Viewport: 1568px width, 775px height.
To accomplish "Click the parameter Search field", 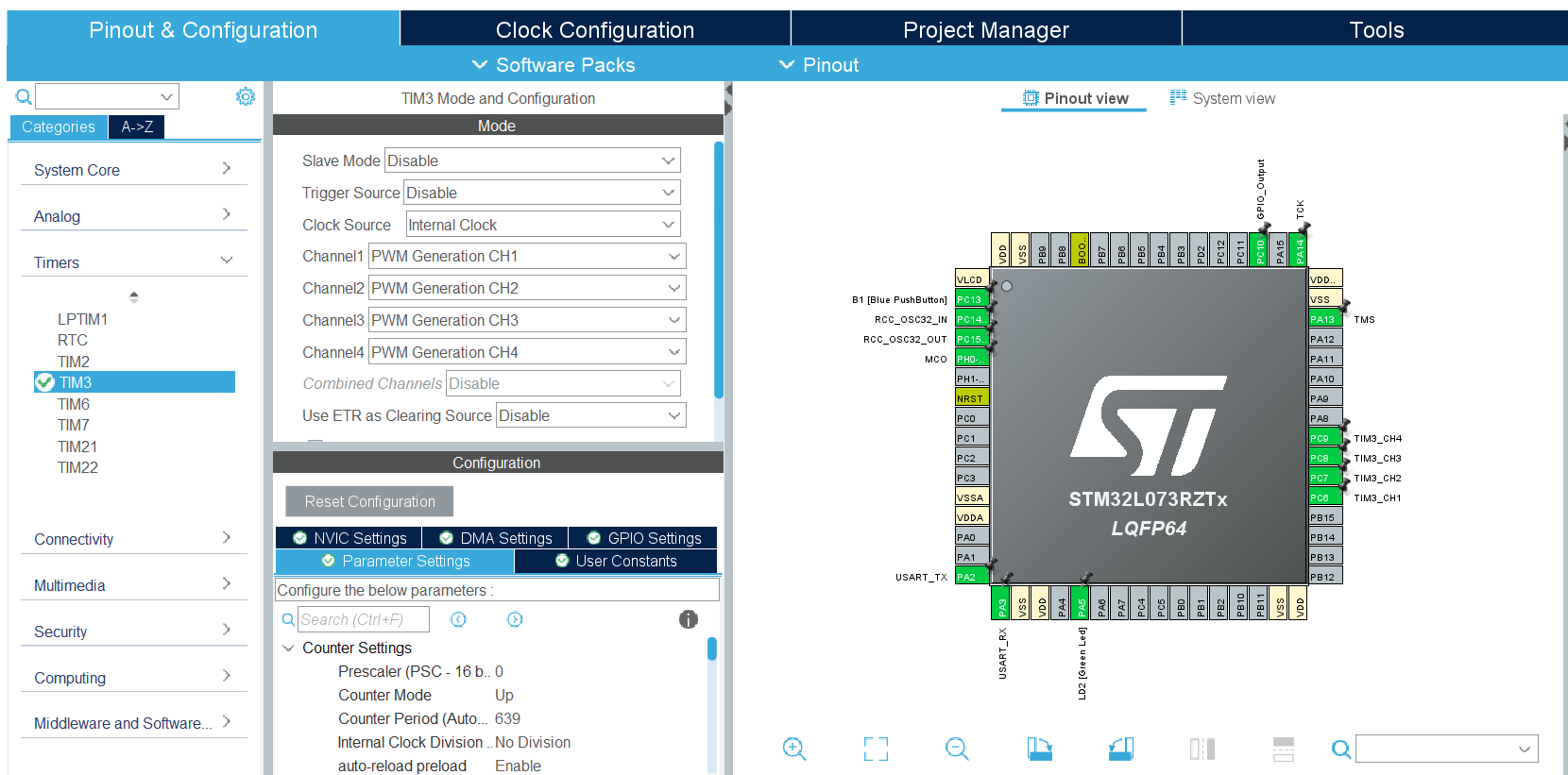I will 363,619.
